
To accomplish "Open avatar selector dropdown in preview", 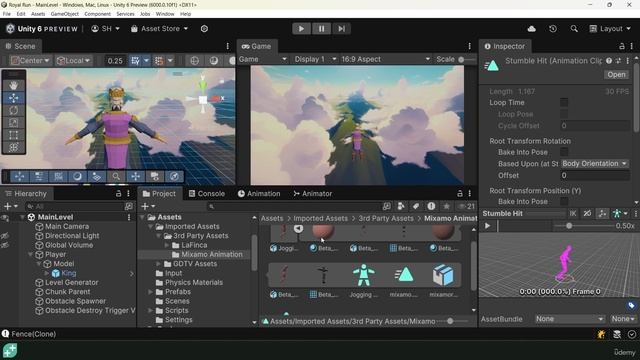I will pyautogui.click(x=620, y=213).
